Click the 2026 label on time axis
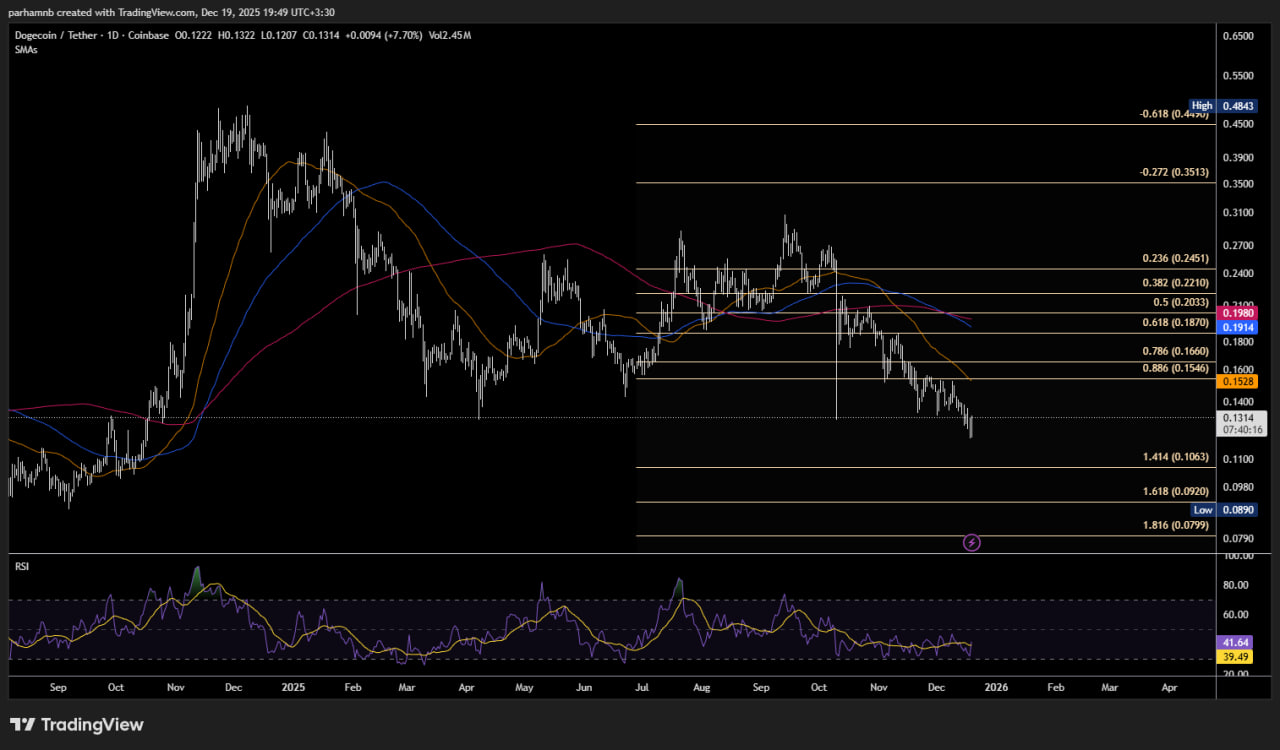The height and width of the screenshot is (750, 1280). [996, 688]
